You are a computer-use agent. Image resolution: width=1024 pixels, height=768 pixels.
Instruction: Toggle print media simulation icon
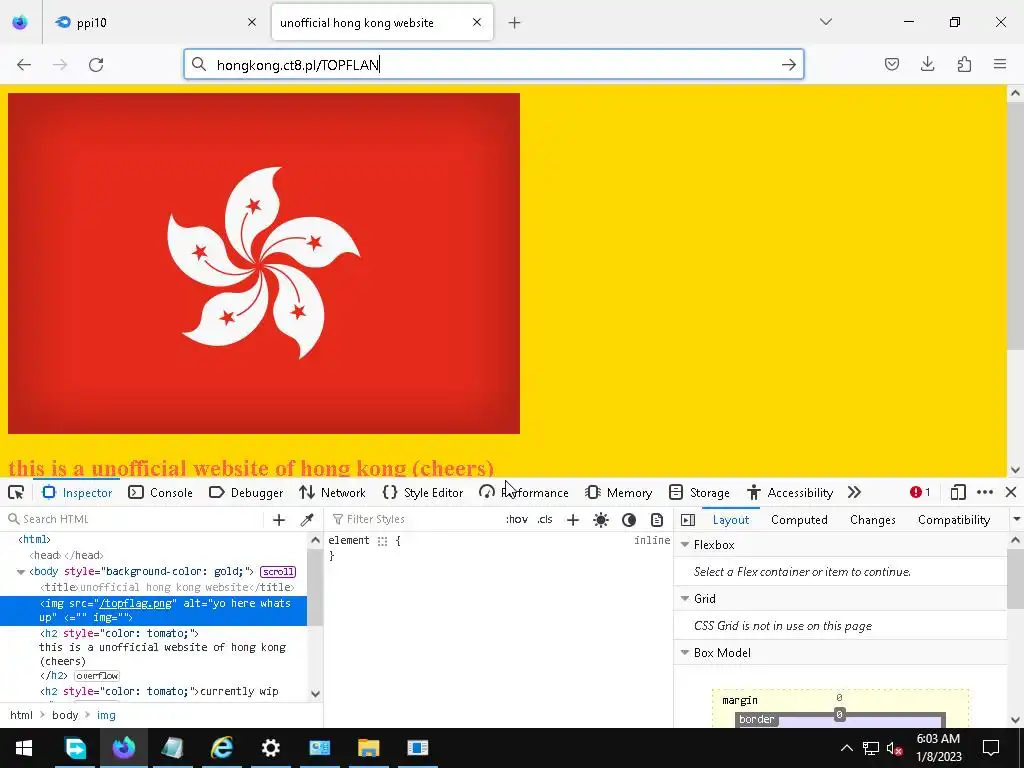(657, 520)
